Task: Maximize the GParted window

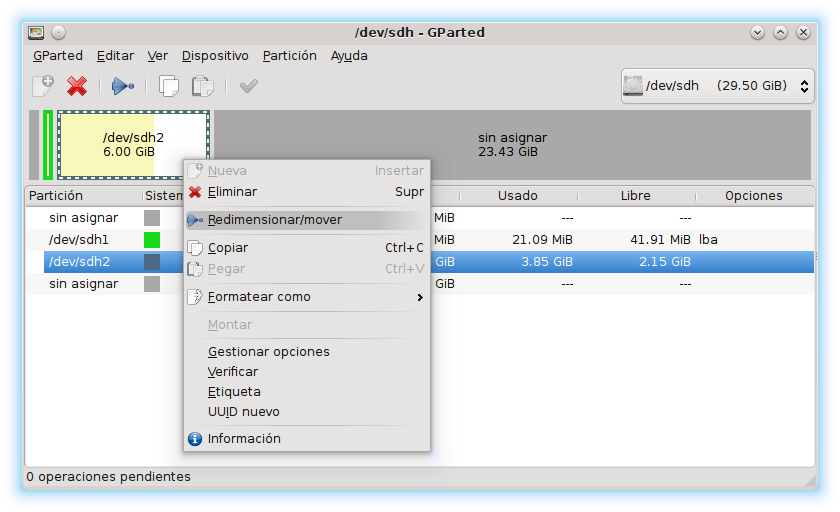Action: 781,33
